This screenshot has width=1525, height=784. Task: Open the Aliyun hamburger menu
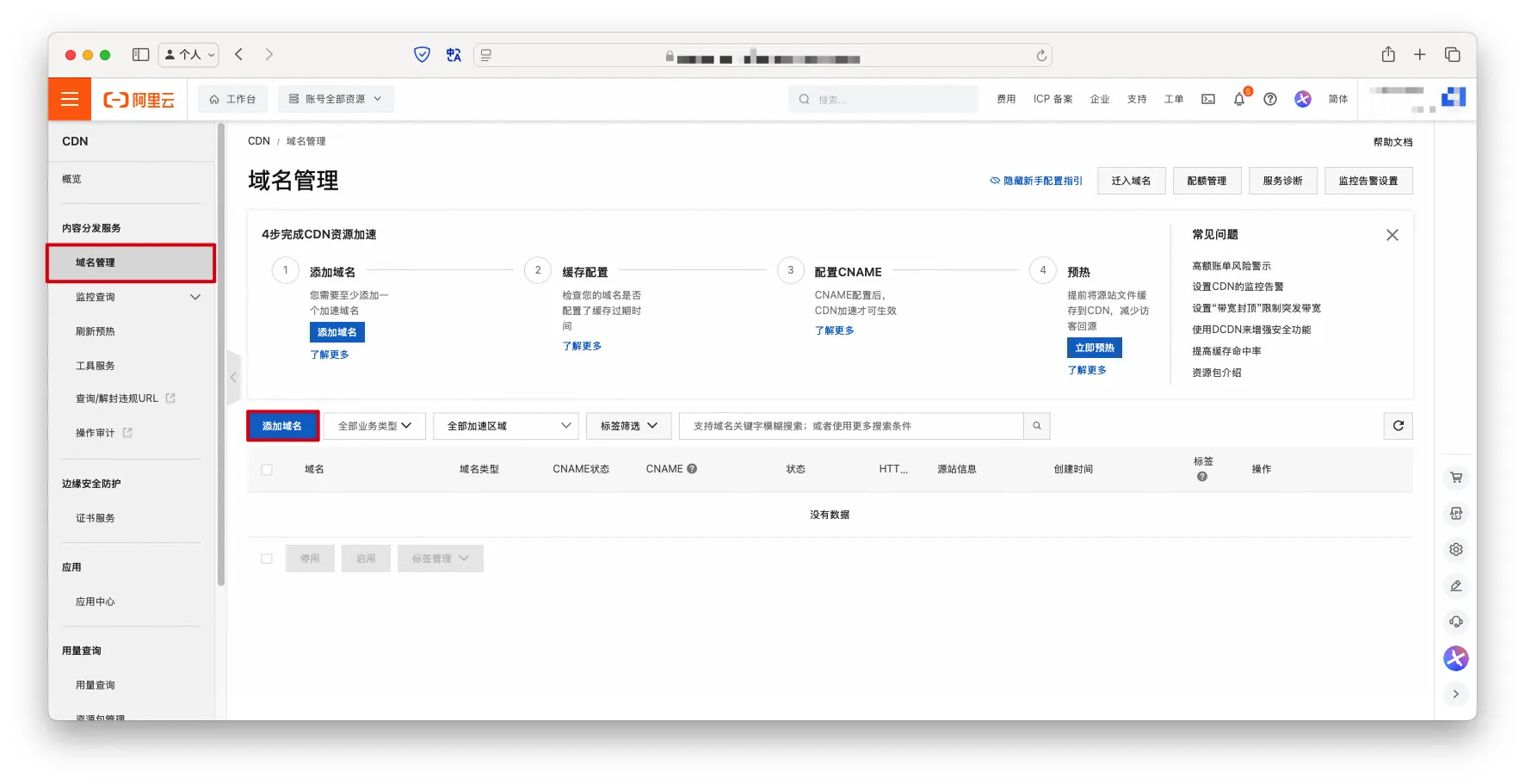point(70,99)
